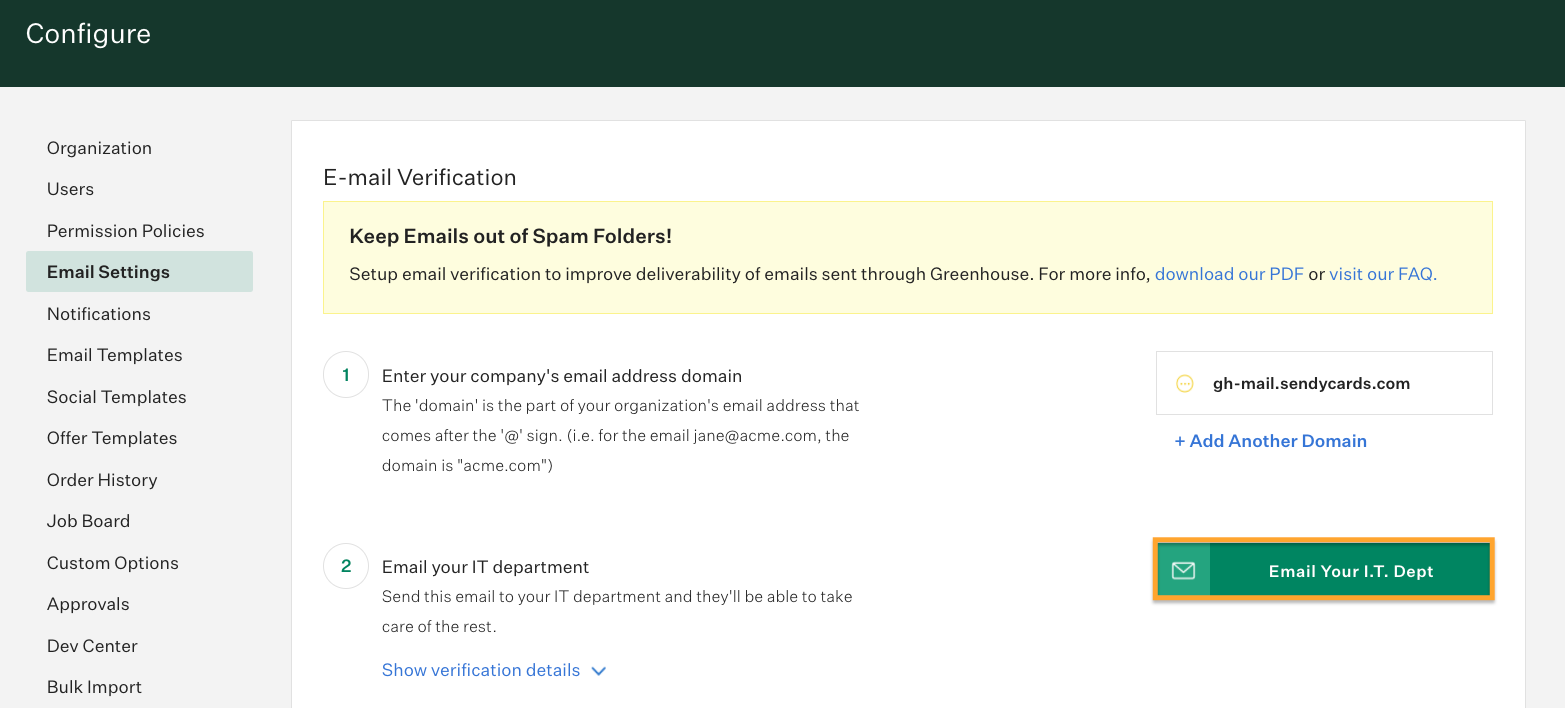Select the gh-mail.sendycards.com domain entry
Screen dimensions: 1565x708
click(1324, 383)
